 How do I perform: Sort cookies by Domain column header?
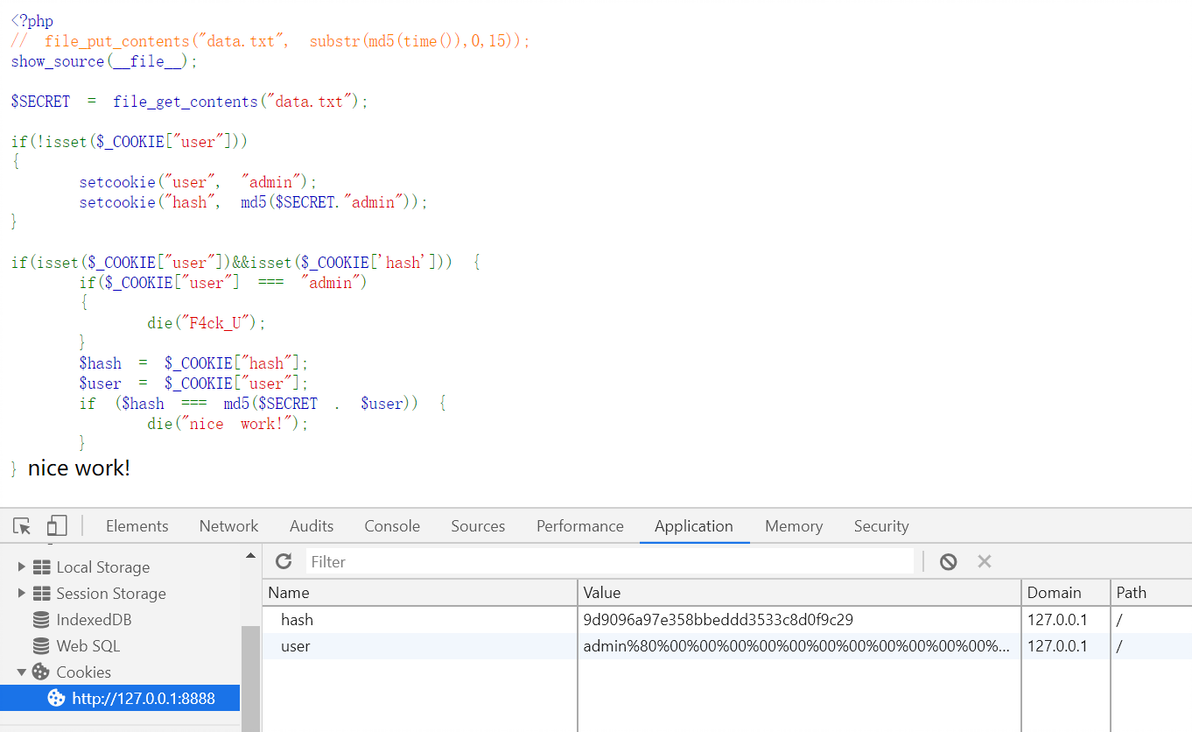tap(1066, 592)
